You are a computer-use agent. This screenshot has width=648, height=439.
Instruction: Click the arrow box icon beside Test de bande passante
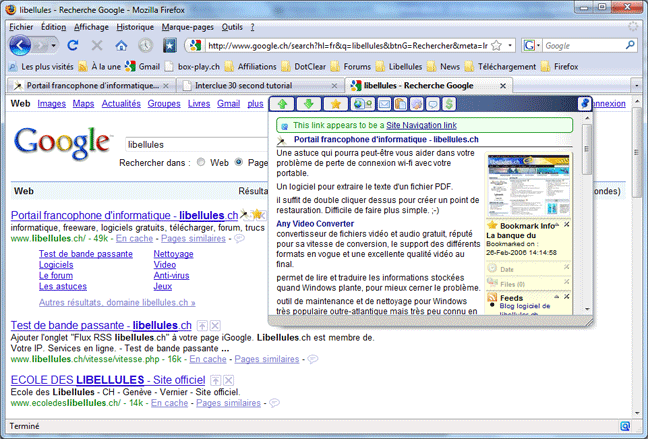point(202,325)
